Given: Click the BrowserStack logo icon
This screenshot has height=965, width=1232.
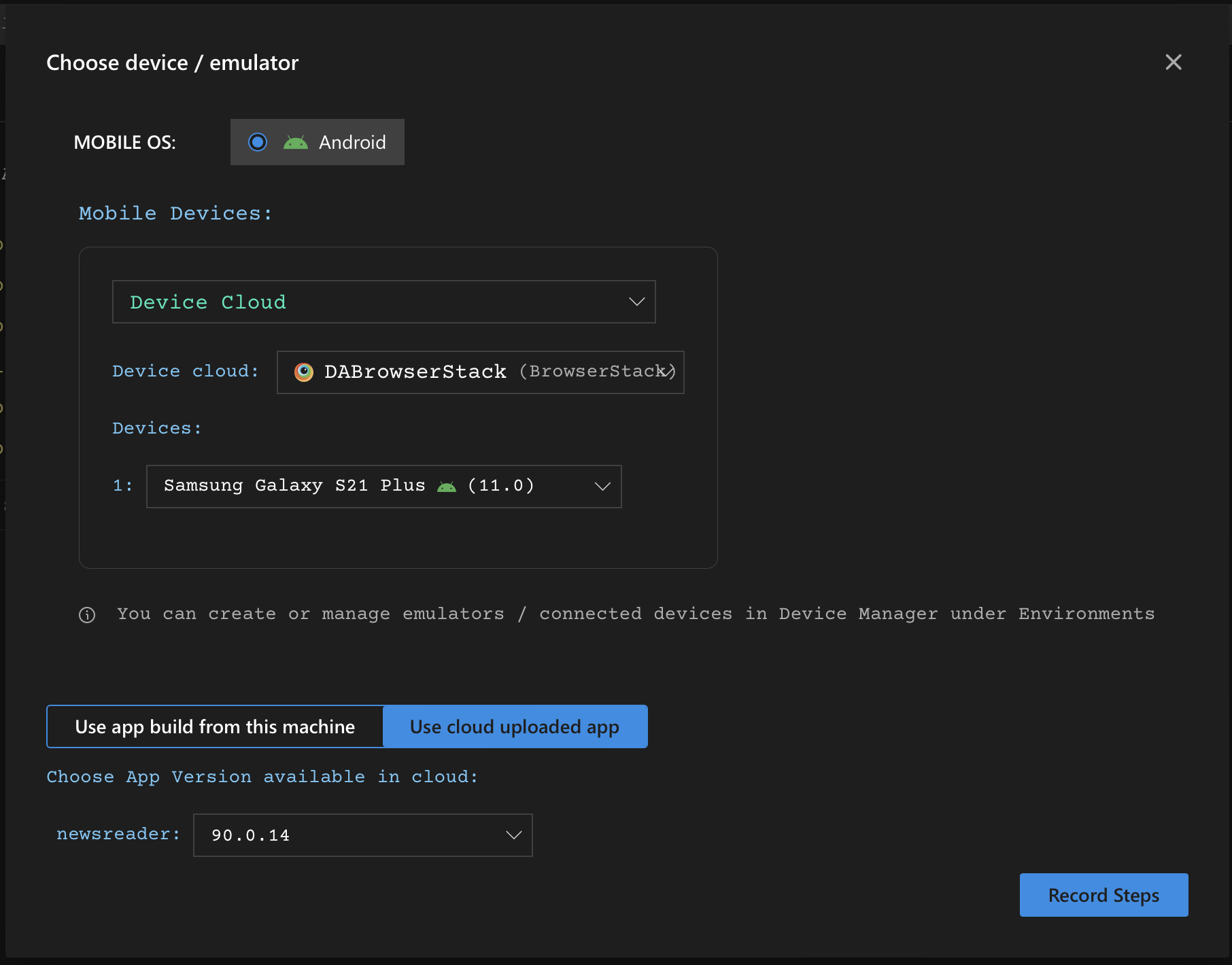Looking at the screenshot, I should pos(303,372).
